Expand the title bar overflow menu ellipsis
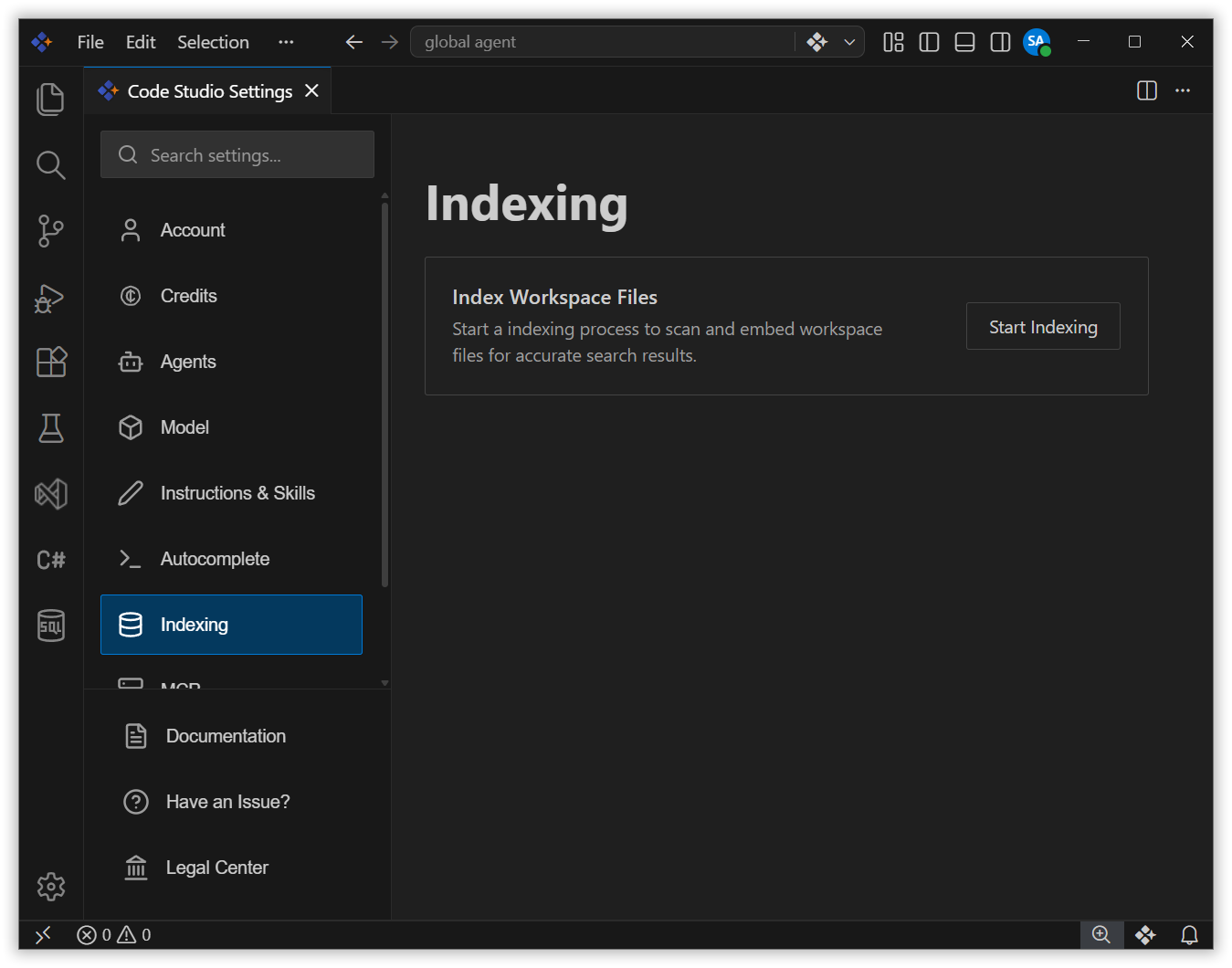Screen dimensions: 1232x968 [286, 42]
